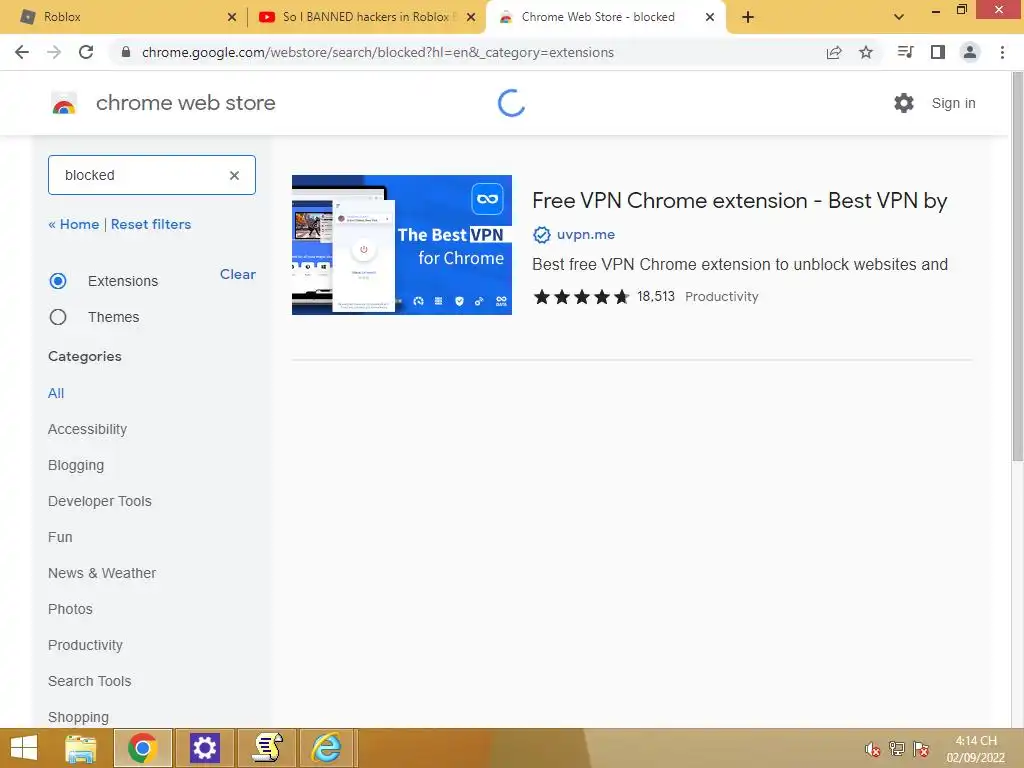
Task: Click the Home link in sidebar
Action: coord(74,224)
